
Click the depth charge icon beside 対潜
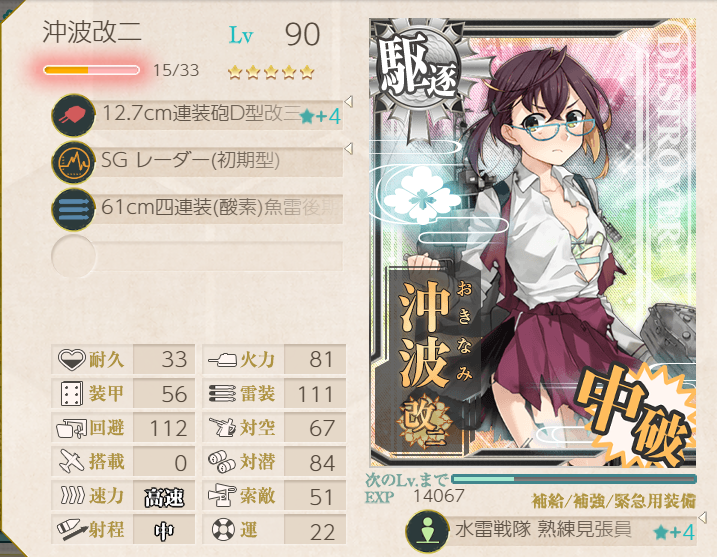[222, 461]
